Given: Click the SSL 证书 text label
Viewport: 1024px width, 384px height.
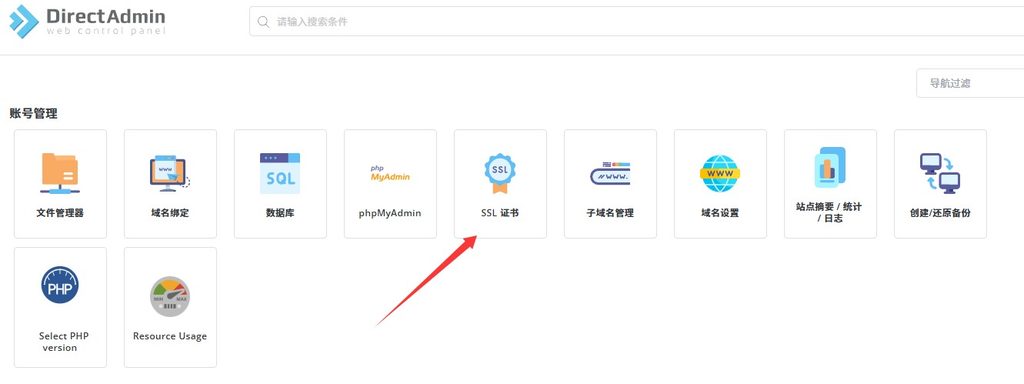Looking at the screenshot, I should tap(500, 213).
